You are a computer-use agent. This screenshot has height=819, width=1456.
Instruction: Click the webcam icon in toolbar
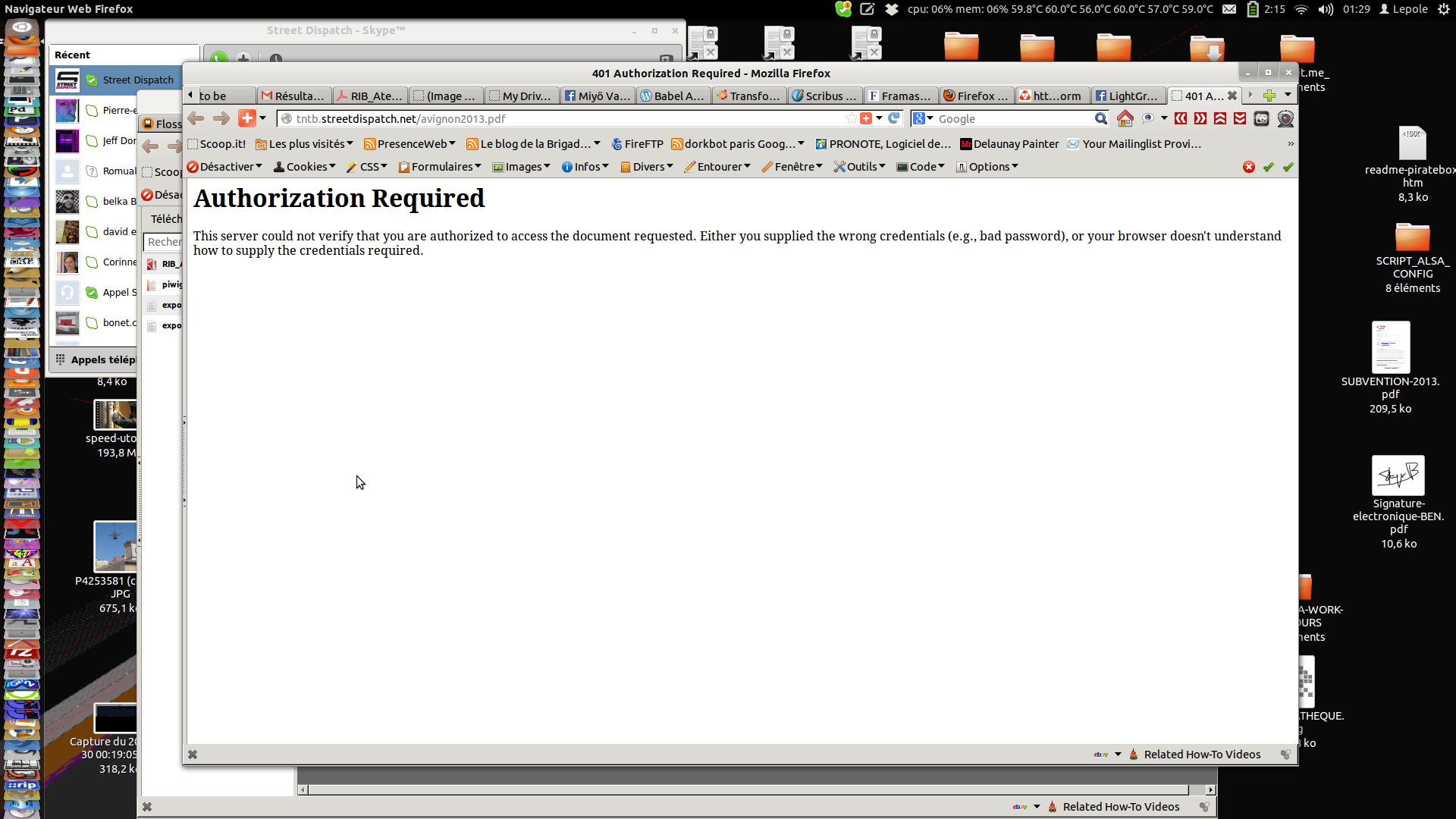[x=1285, y=118]
